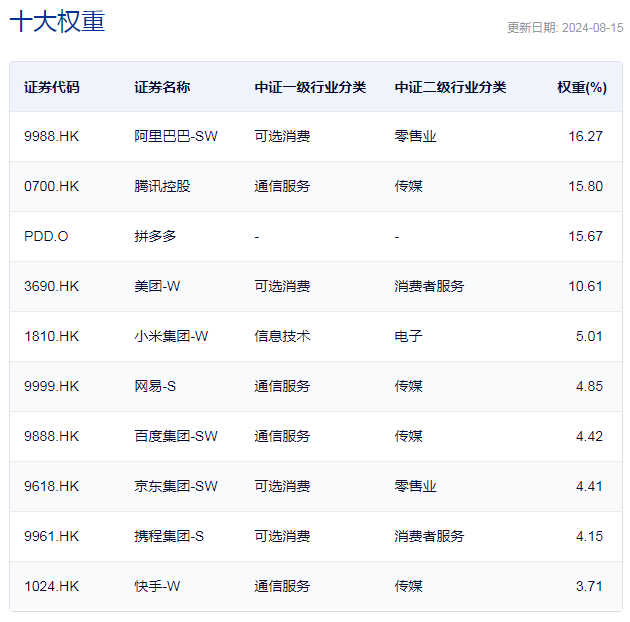Click 零售业 in the 阿里巴巴-SW row
This screenshot has height=622, width=630.
point(415,136)
